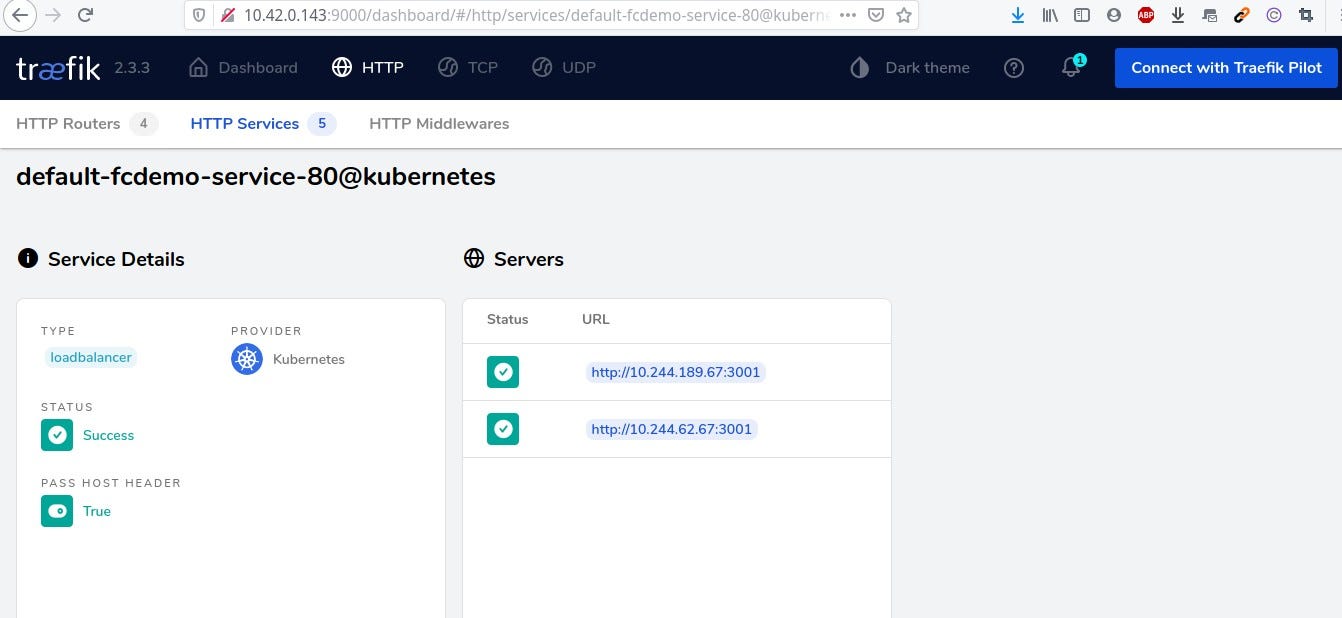Open notifications bell with badge
This screenshot has width=1342, height=618.
1072,67
